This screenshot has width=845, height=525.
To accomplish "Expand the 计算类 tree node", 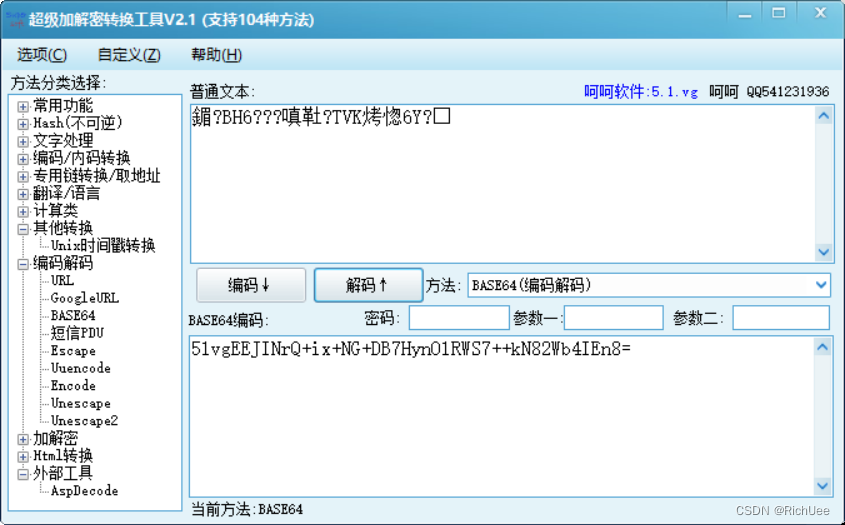I will coord(23,211).
